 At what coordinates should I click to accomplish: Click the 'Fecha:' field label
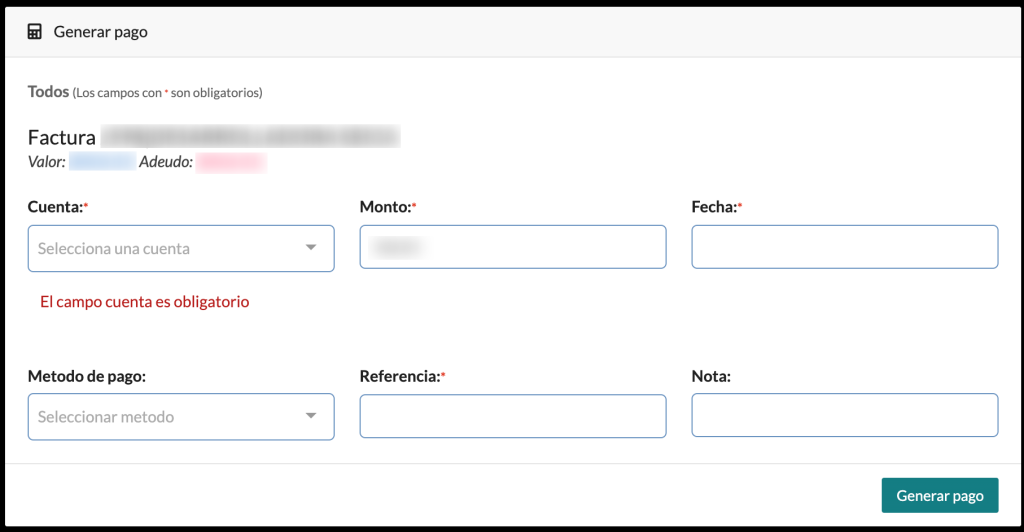point(715,207)
